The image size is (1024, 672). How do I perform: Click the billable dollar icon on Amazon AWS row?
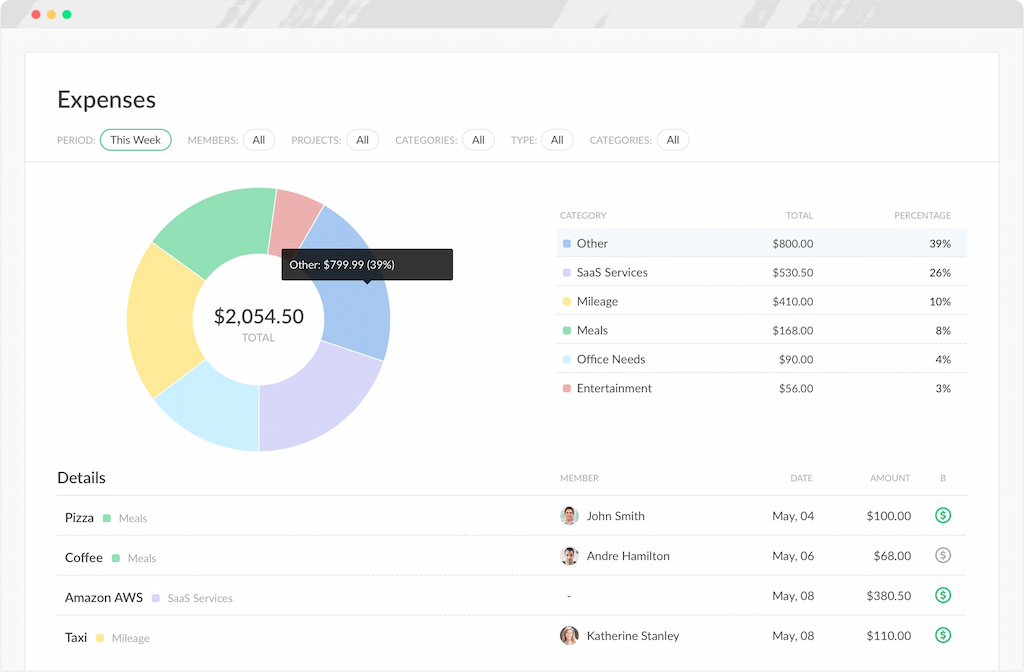[942, 594]
